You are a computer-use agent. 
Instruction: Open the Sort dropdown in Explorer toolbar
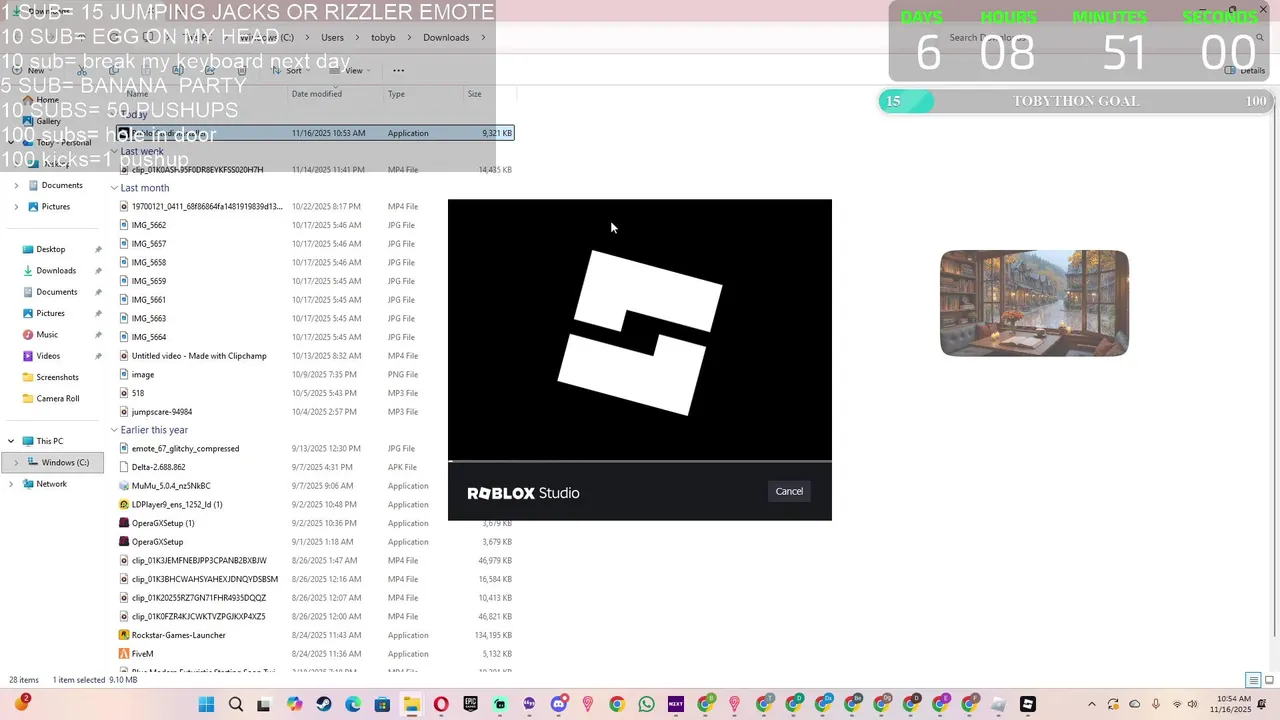[x=293, y=70]
